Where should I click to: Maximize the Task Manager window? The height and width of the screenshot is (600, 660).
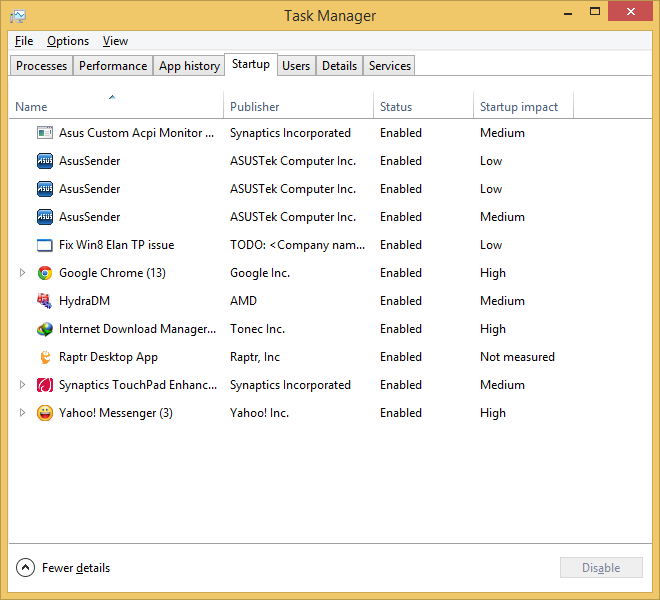tap(595, 12)
